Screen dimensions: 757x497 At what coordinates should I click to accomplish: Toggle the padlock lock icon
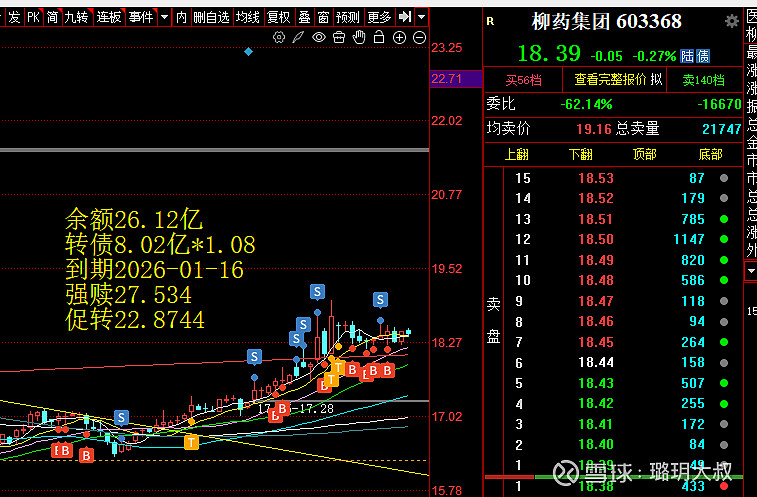[x=379, y=37]
